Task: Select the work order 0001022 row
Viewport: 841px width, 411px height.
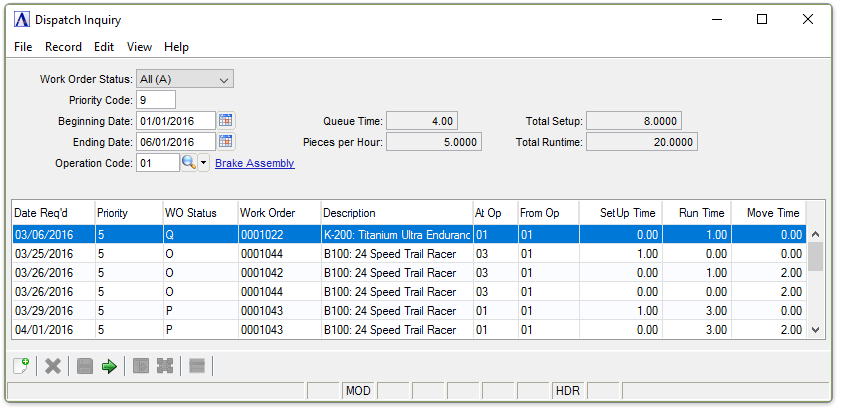Action: [278, 235]
